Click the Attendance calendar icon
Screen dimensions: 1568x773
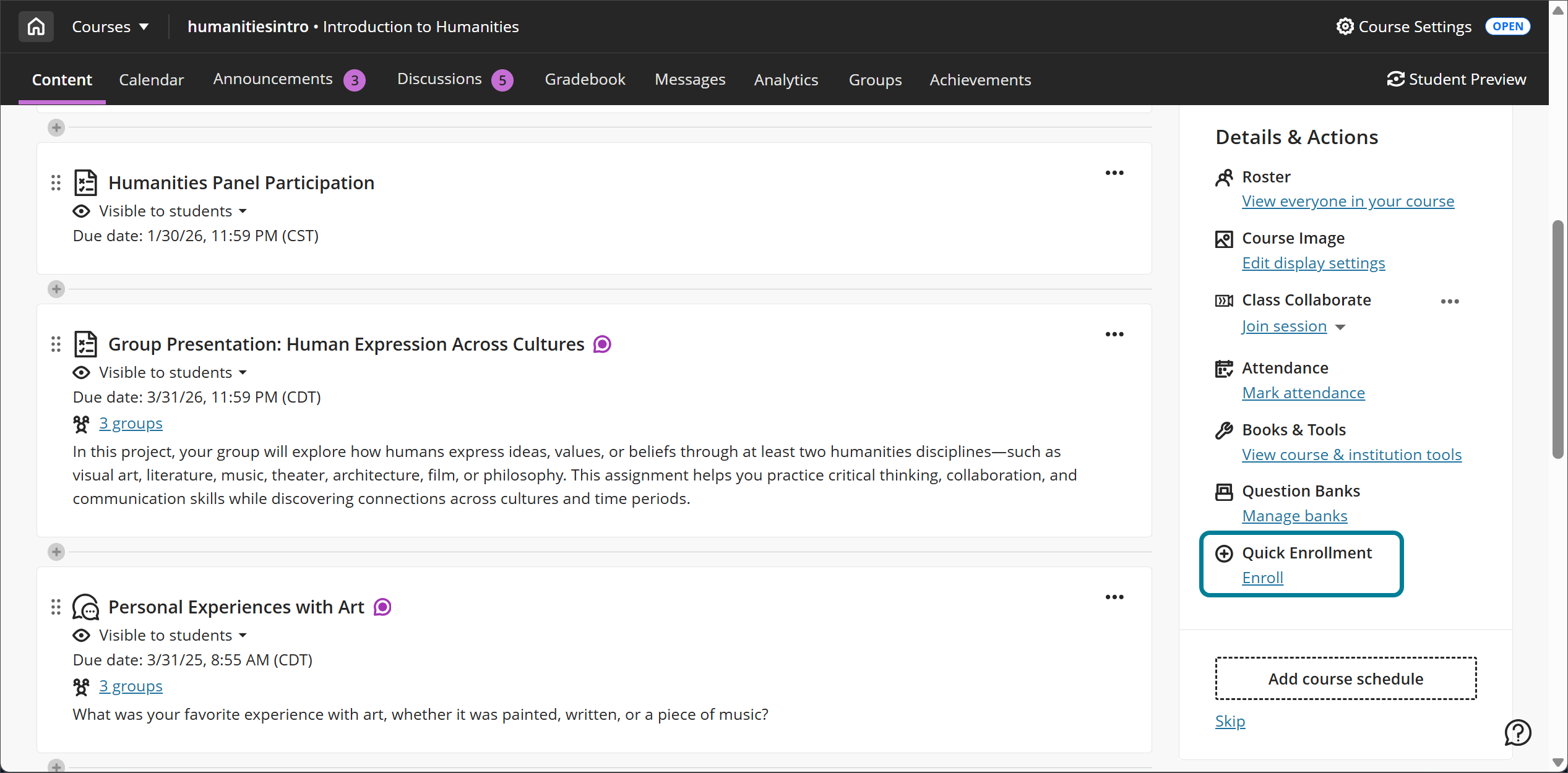click(x=1225, y=369)
